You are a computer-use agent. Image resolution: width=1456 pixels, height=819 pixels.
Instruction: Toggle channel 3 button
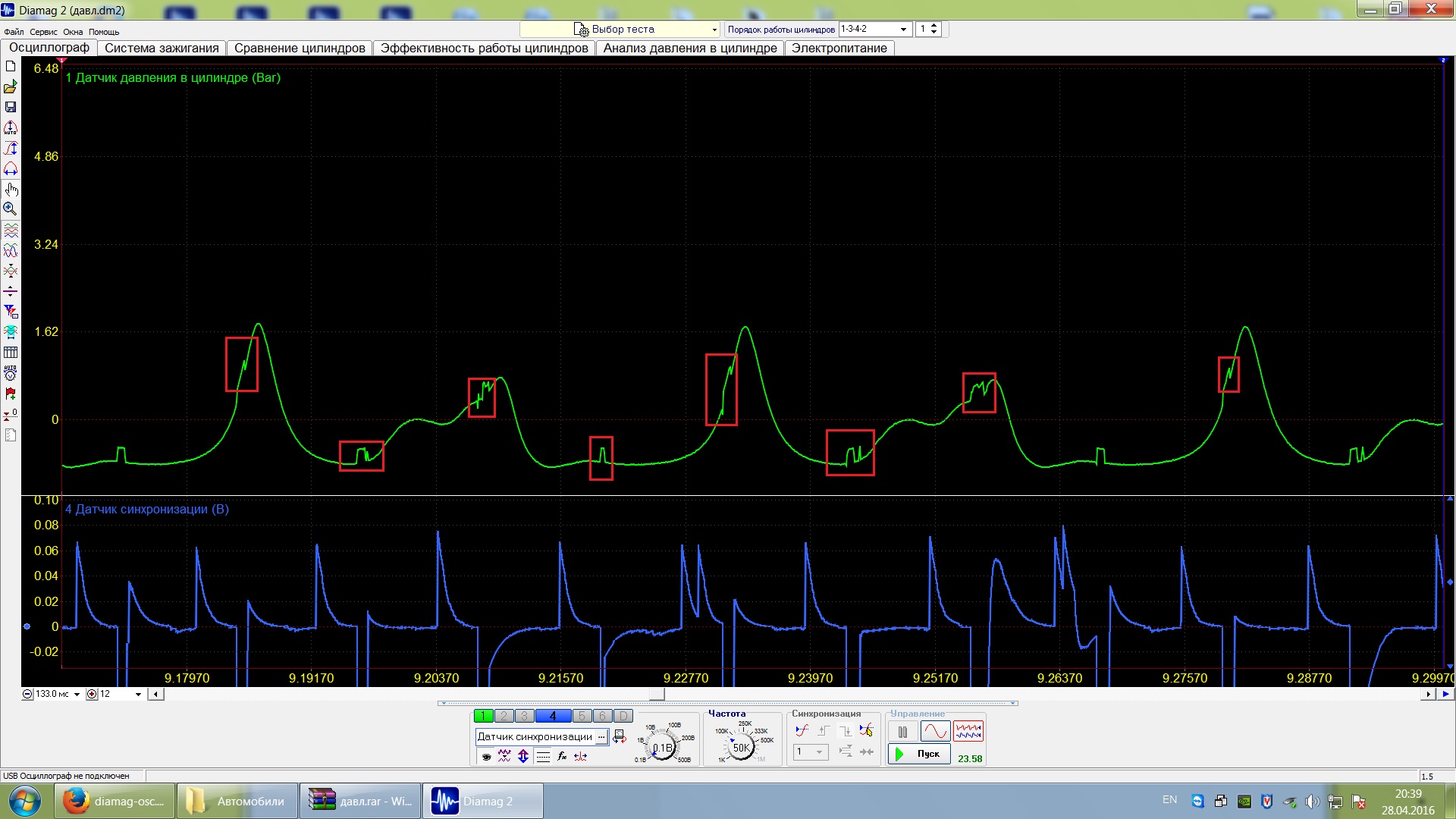point(524,716)
